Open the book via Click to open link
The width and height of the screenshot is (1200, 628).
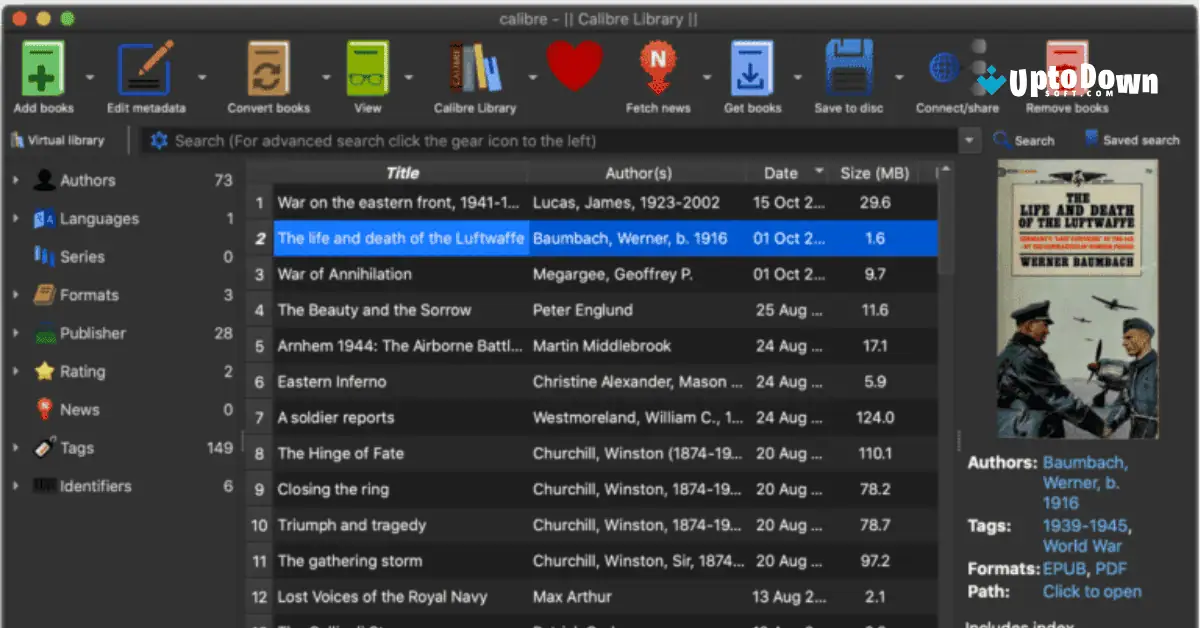[1092, 591]
